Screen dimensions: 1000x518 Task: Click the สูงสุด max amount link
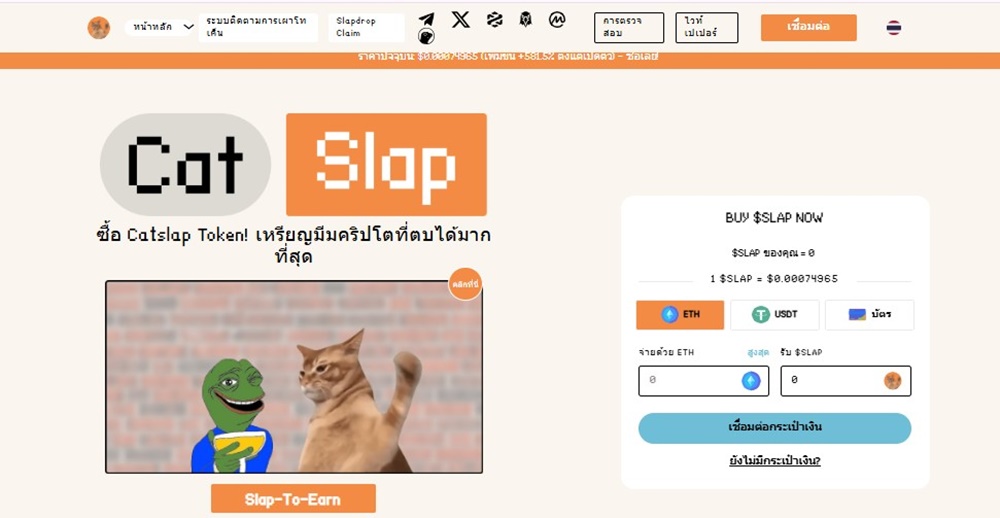pos(758,352)
